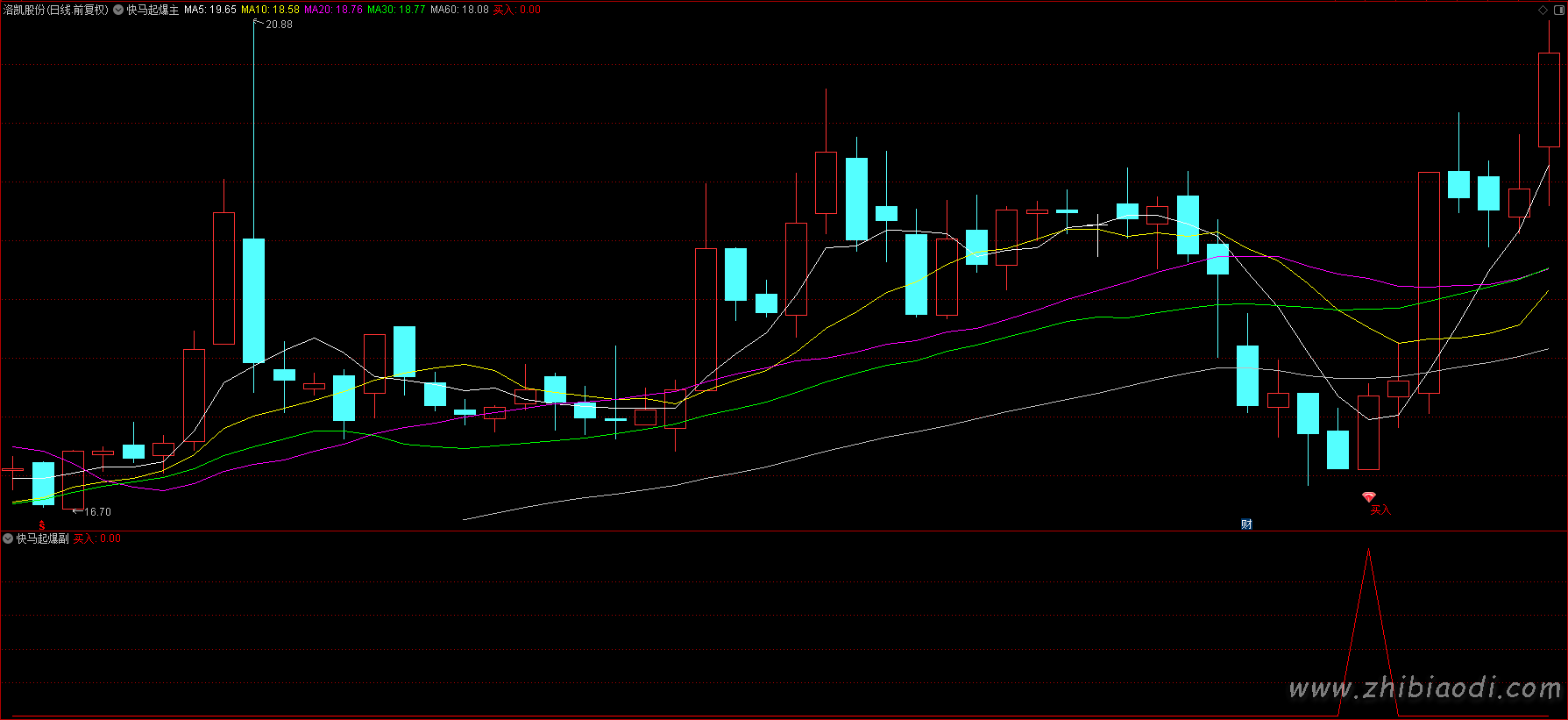Select the green MA30 legend label

pyautogui.click(x=396, y=10)
